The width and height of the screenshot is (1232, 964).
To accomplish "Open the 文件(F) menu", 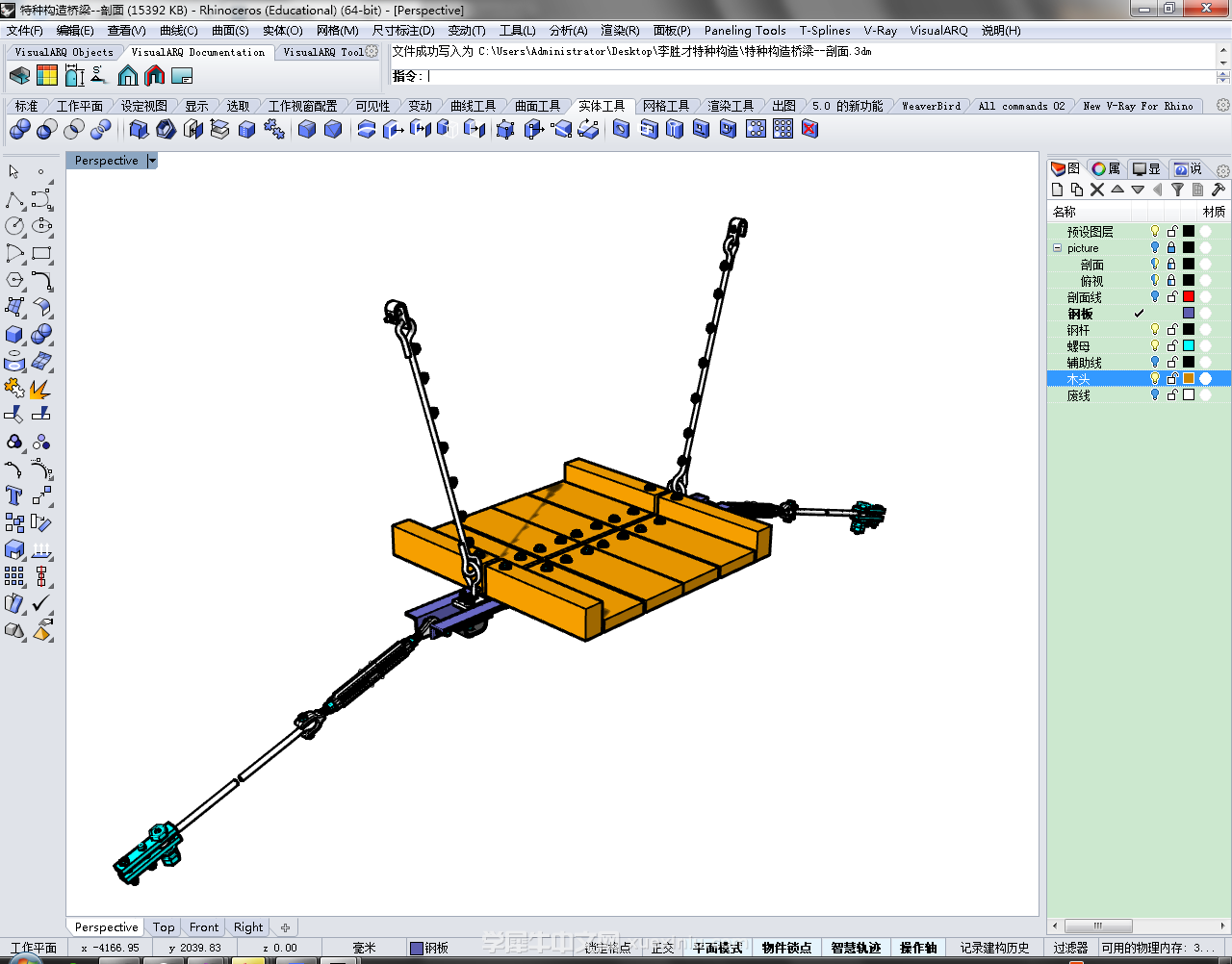I will (25, 31).
